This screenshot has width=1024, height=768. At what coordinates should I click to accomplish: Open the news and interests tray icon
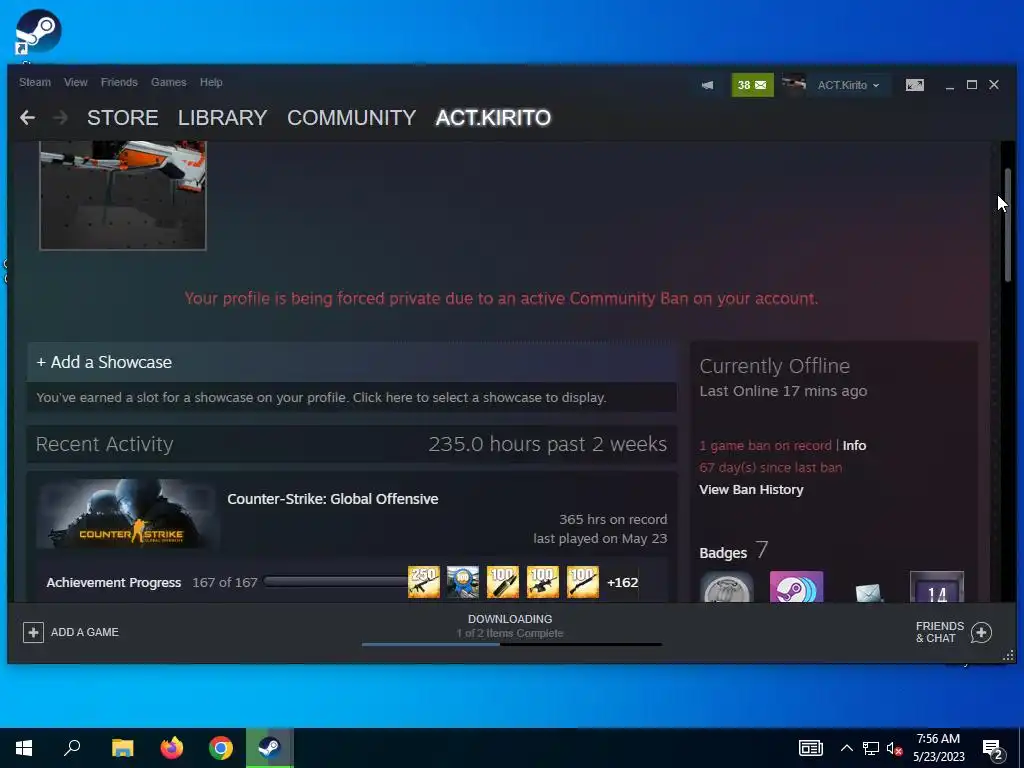(810, 748)
